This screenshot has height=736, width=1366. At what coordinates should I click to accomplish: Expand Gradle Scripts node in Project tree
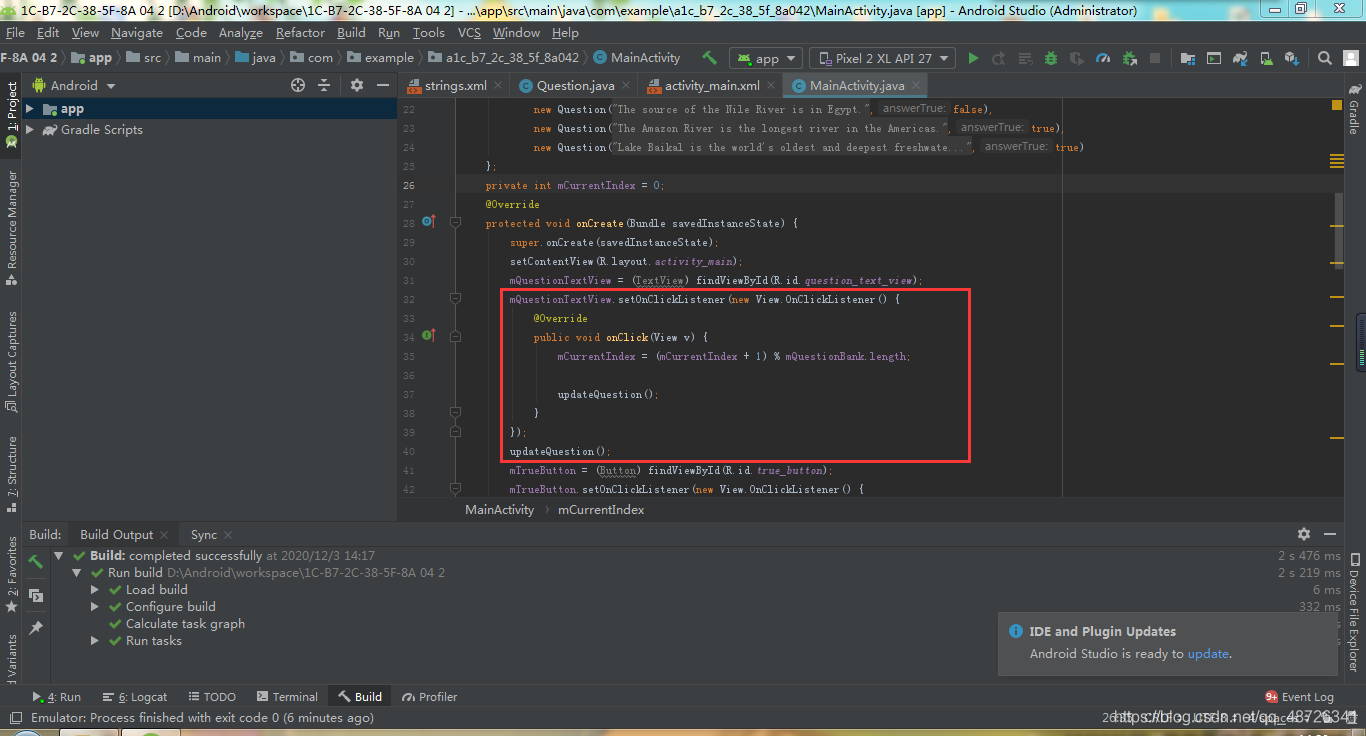point(30,129)
